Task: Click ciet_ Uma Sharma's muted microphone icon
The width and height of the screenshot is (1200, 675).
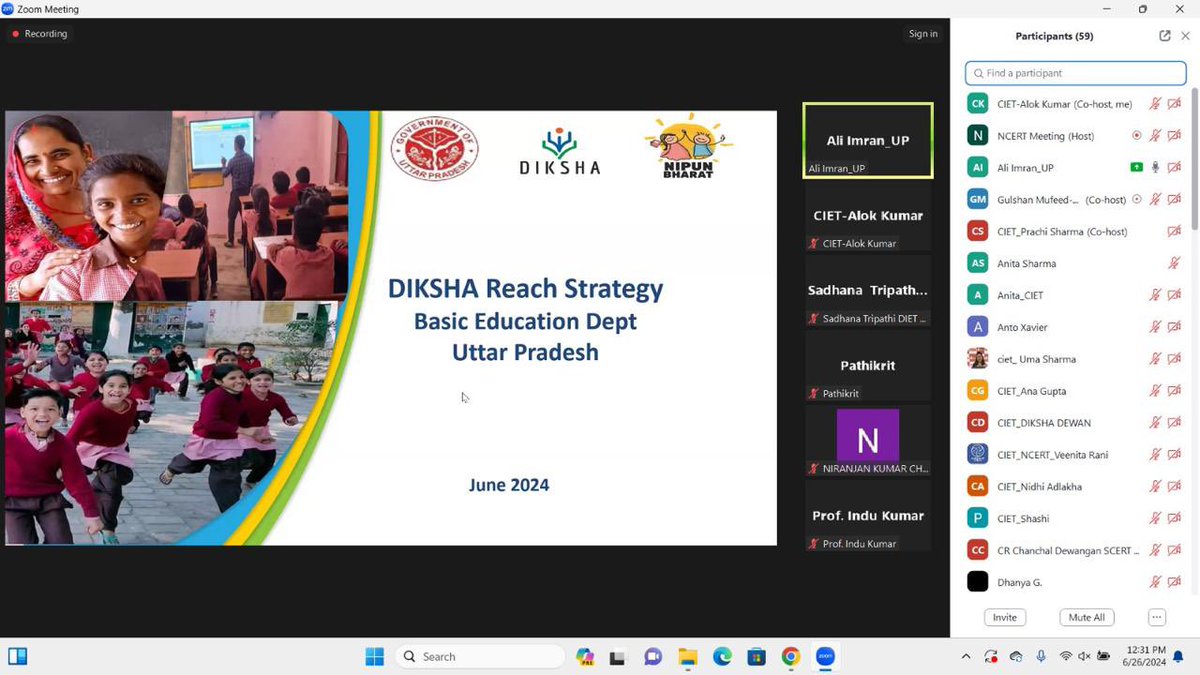Action: (x=1155, y=359)
